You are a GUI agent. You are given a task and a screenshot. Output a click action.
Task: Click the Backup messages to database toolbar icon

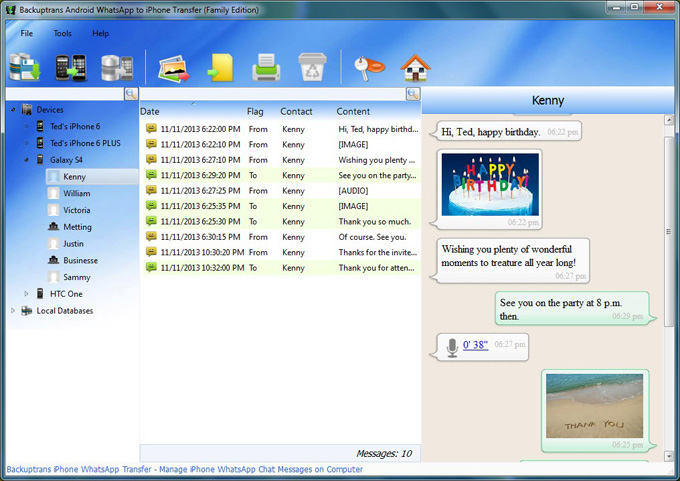[25, 67]
